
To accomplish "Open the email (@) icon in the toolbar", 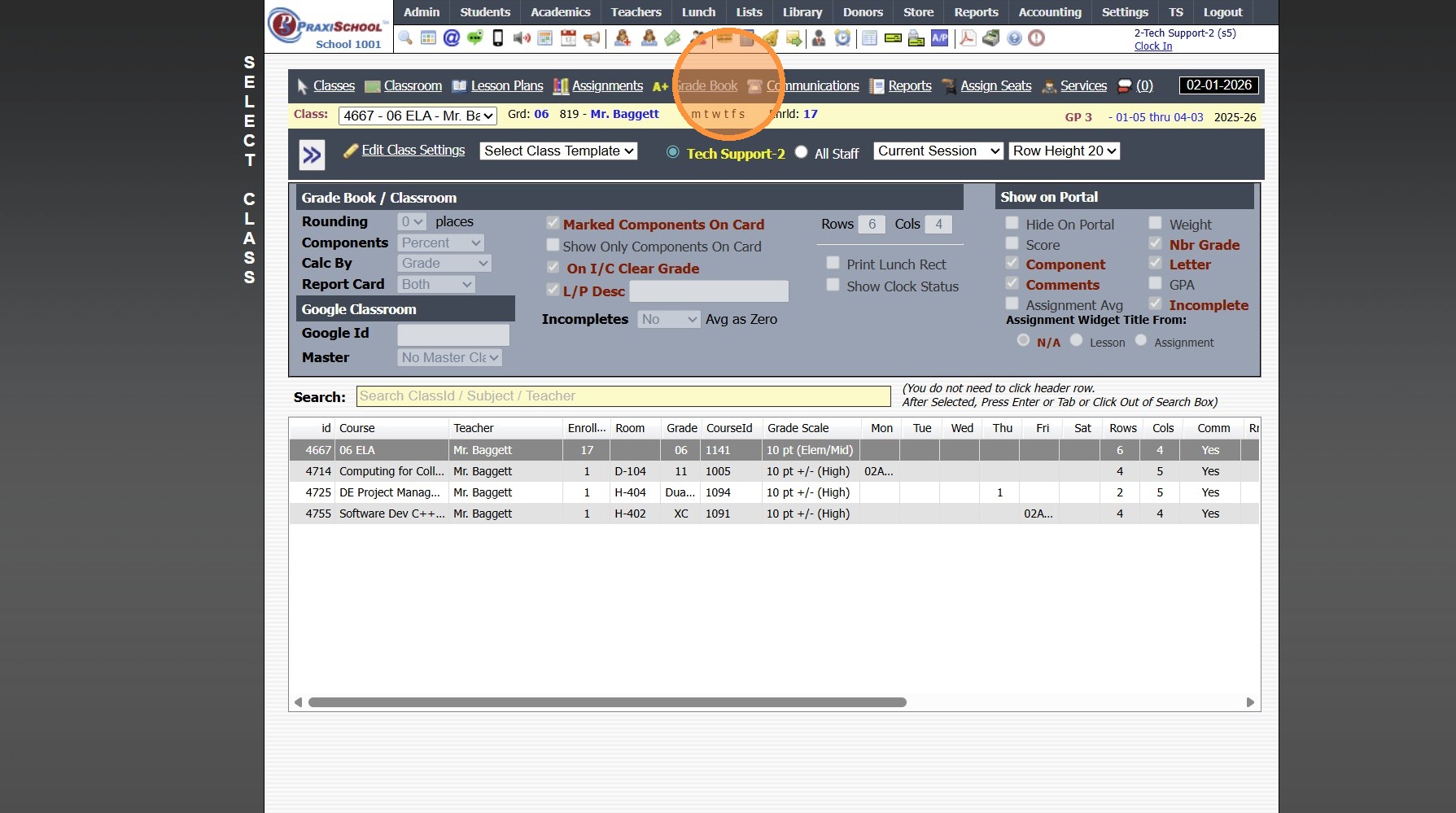I will click(x=452, y=38).
